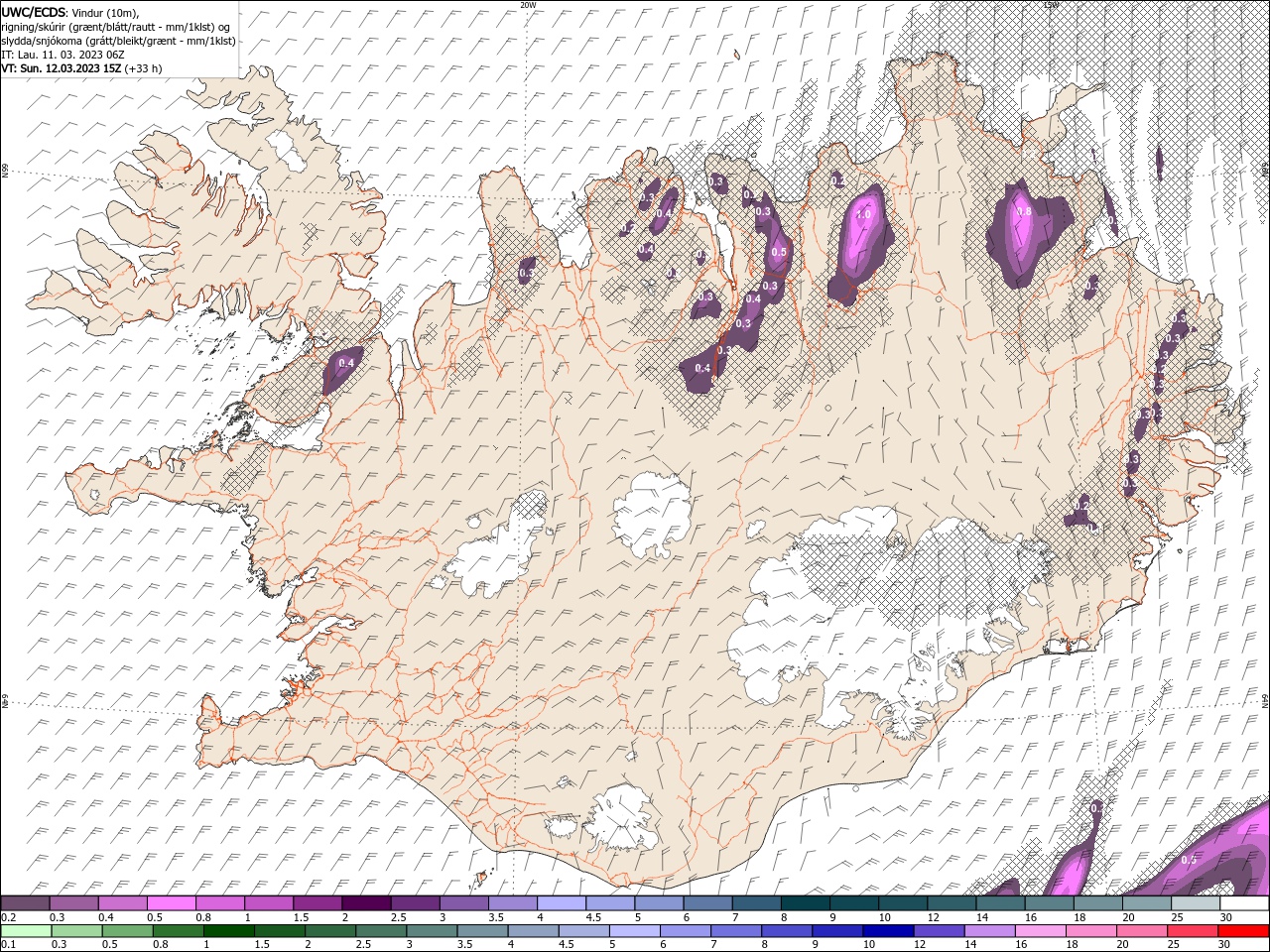The height and width of the screenshot is (952, 1270).
Task: Pick the bright red swatch labeled 30 in the green row
Action: (1242, 931)
